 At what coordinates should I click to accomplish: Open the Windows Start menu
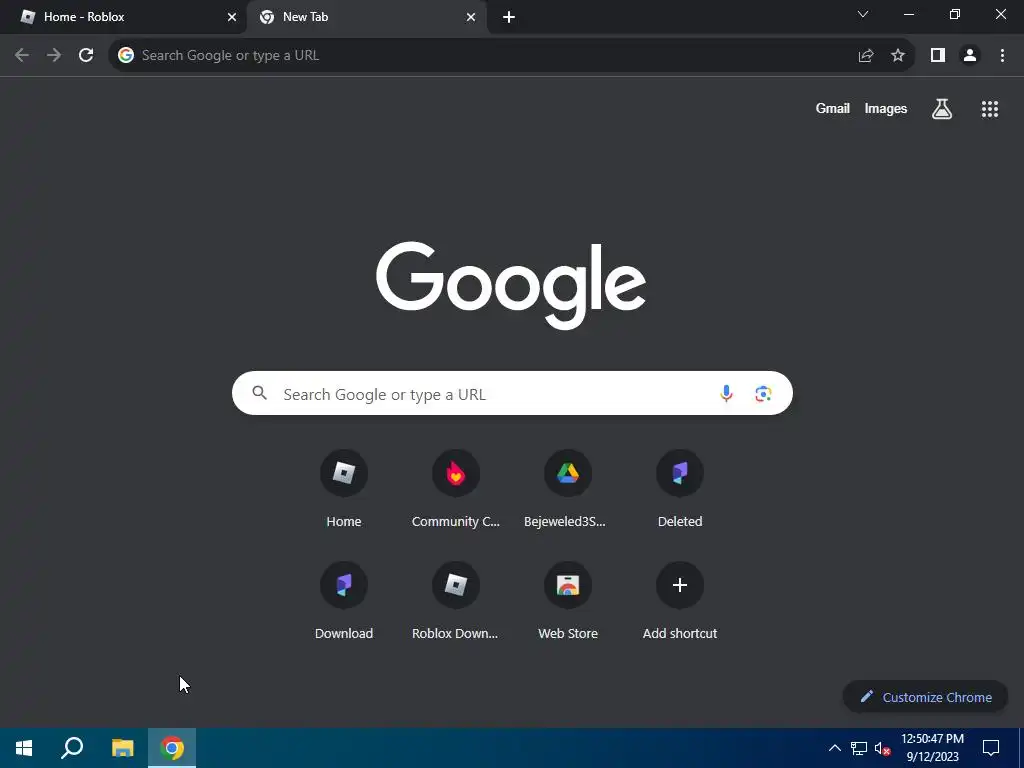point(24,748)
